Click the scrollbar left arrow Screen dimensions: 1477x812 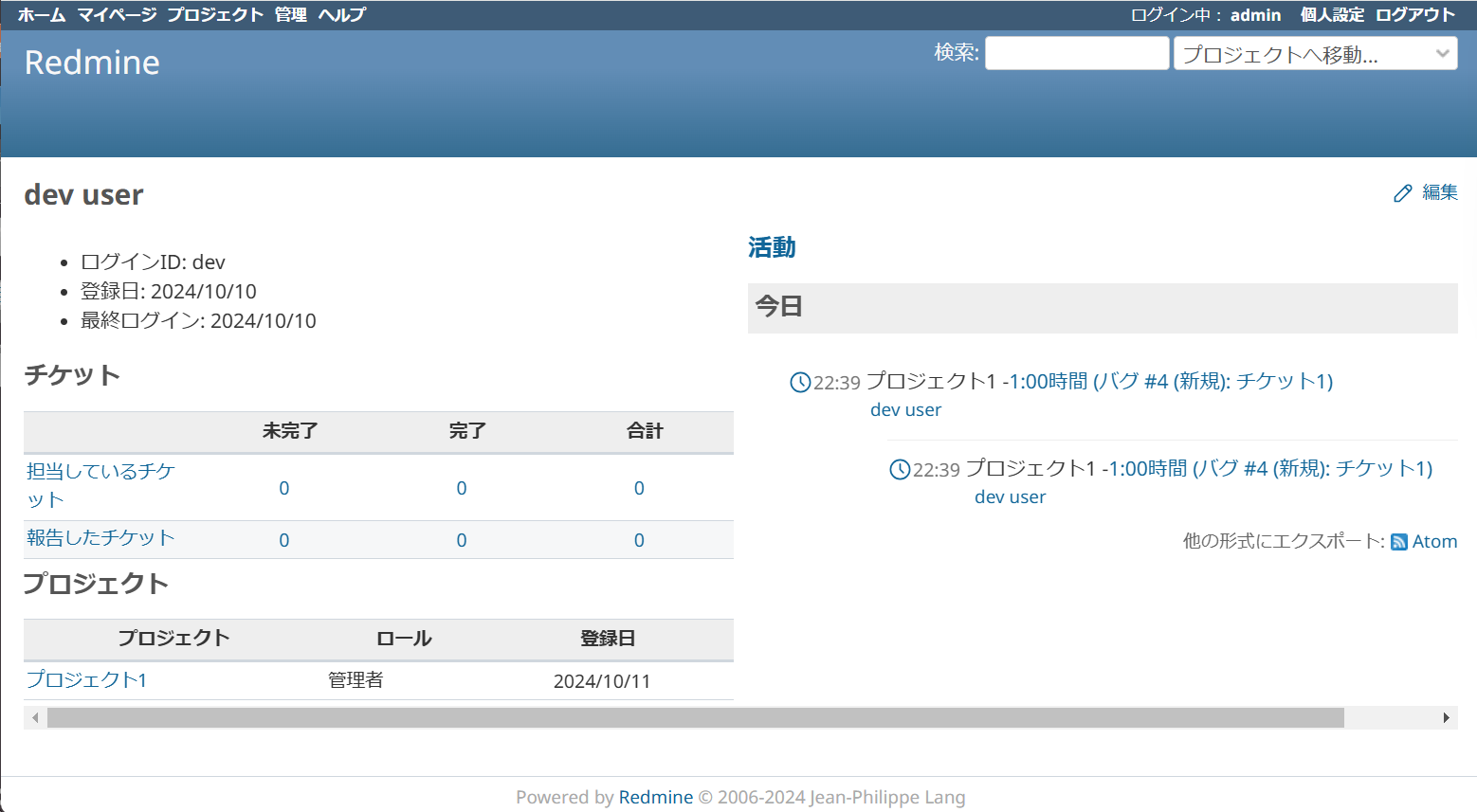35,718
